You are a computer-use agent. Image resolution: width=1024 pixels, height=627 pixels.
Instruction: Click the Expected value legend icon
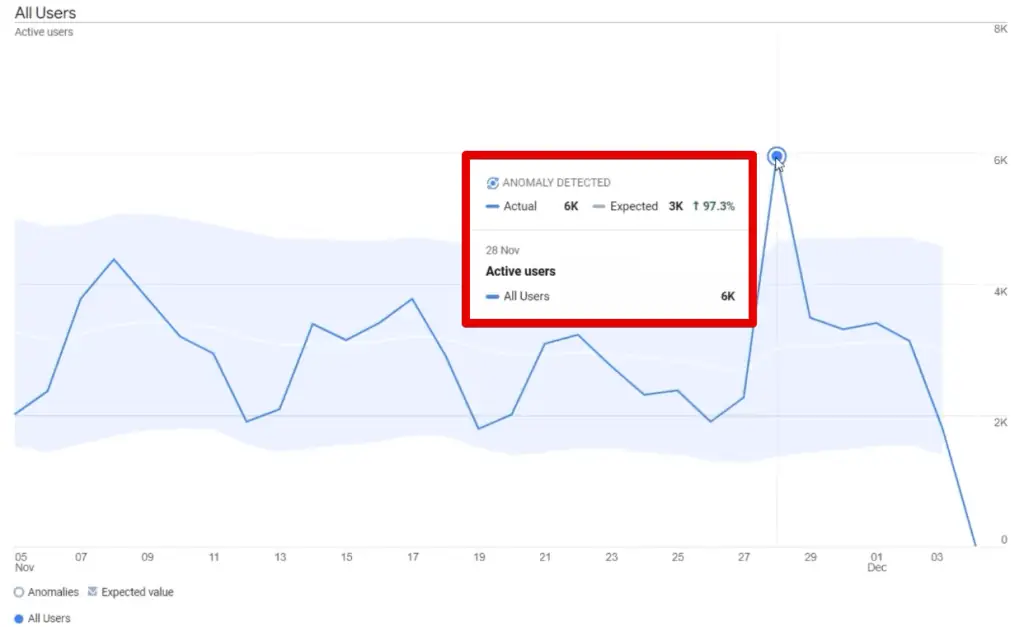93,592
